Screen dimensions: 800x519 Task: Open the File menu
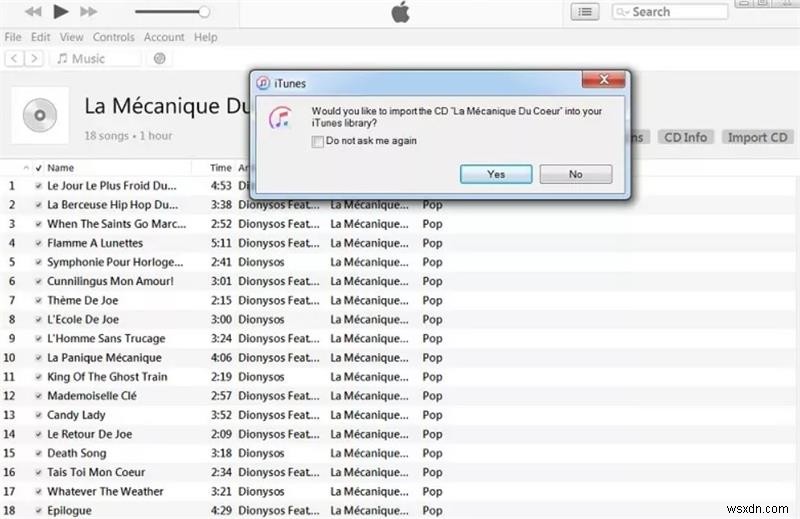point(13,37)
